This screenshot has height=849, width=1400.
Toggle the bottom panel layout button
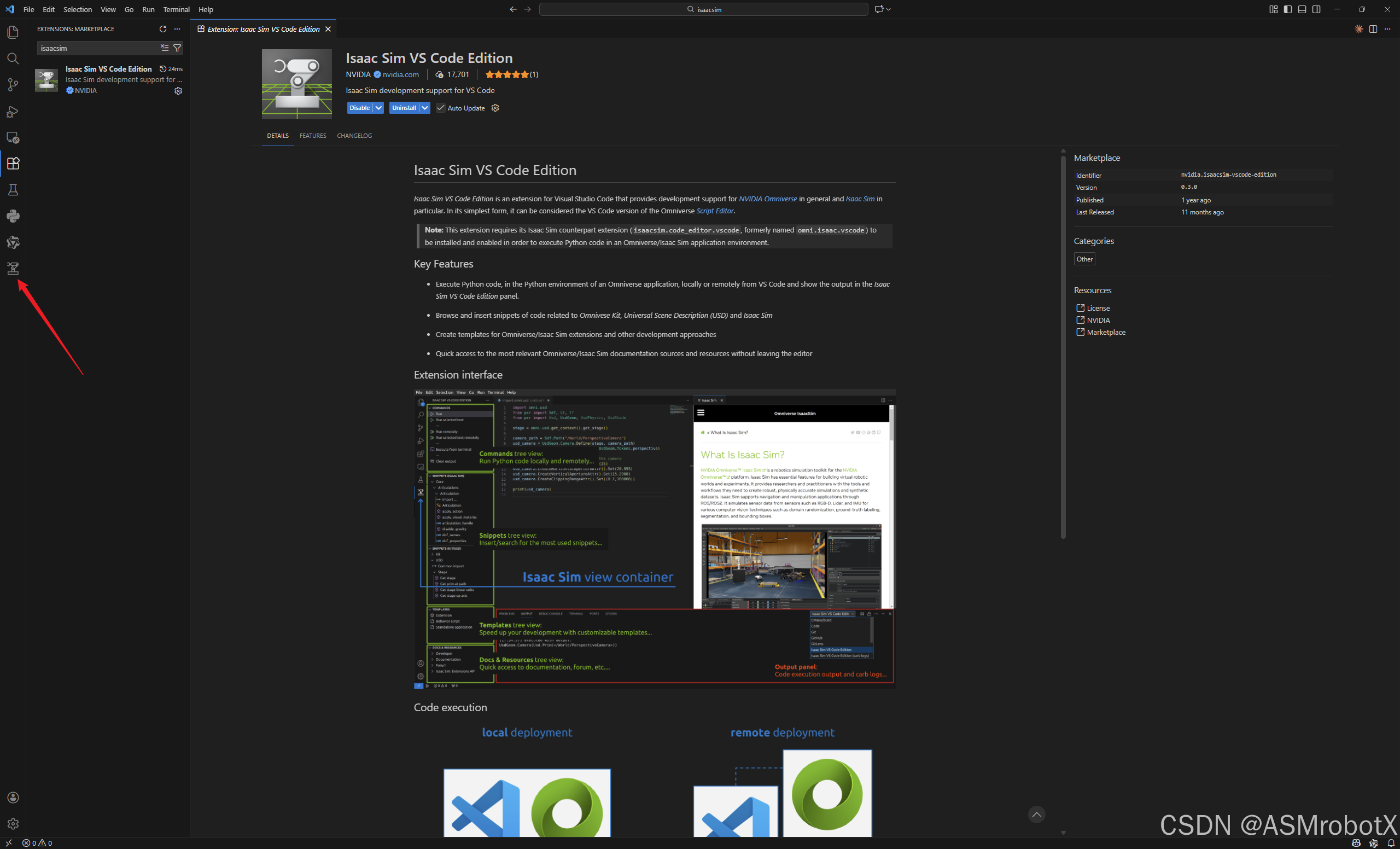coord(1302,10)
